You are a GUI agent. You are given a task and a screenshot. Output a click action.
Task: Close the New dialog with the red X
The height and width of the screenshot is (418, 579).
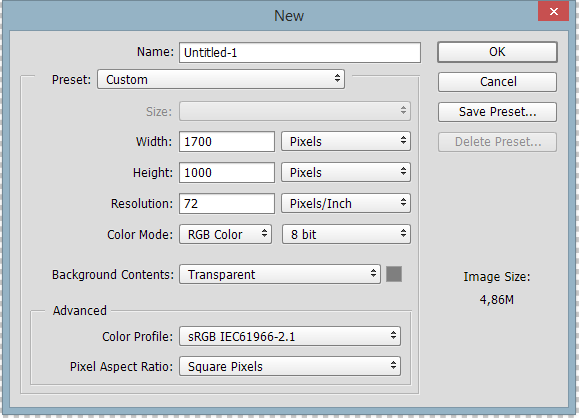point(553,11)
